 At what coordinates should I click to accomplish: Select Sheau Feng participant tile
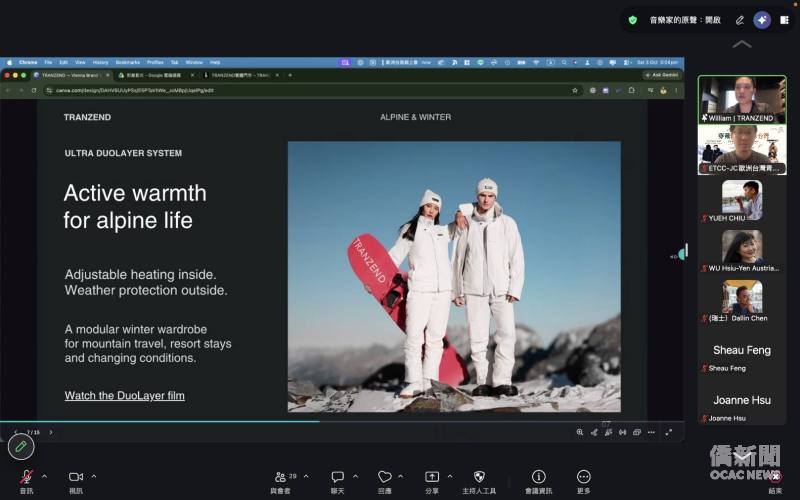click(742, 351)
